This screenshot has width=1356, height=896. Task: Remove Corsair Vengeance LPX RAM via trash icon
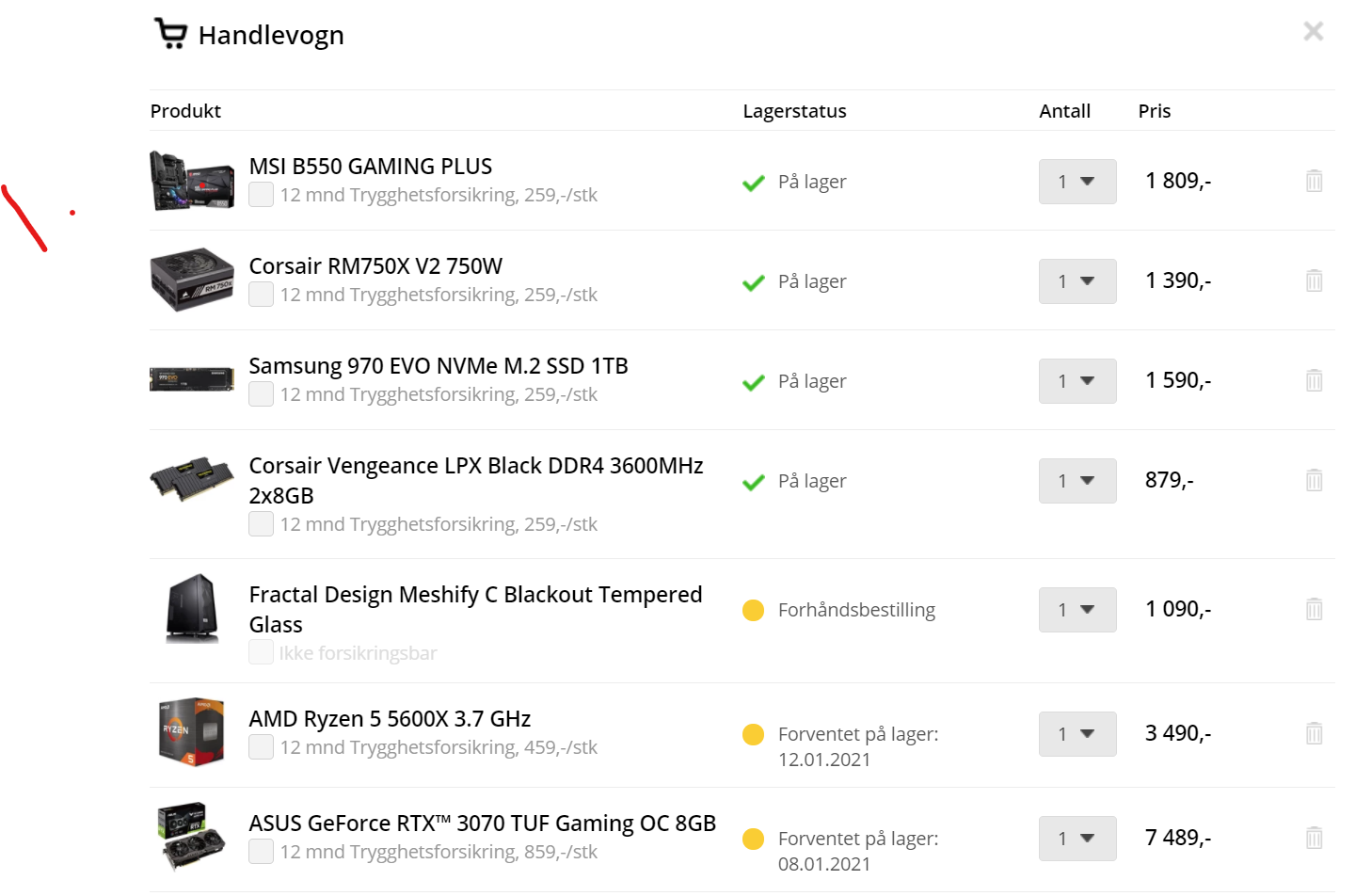pyautogui.click(x=1315, y=480)
